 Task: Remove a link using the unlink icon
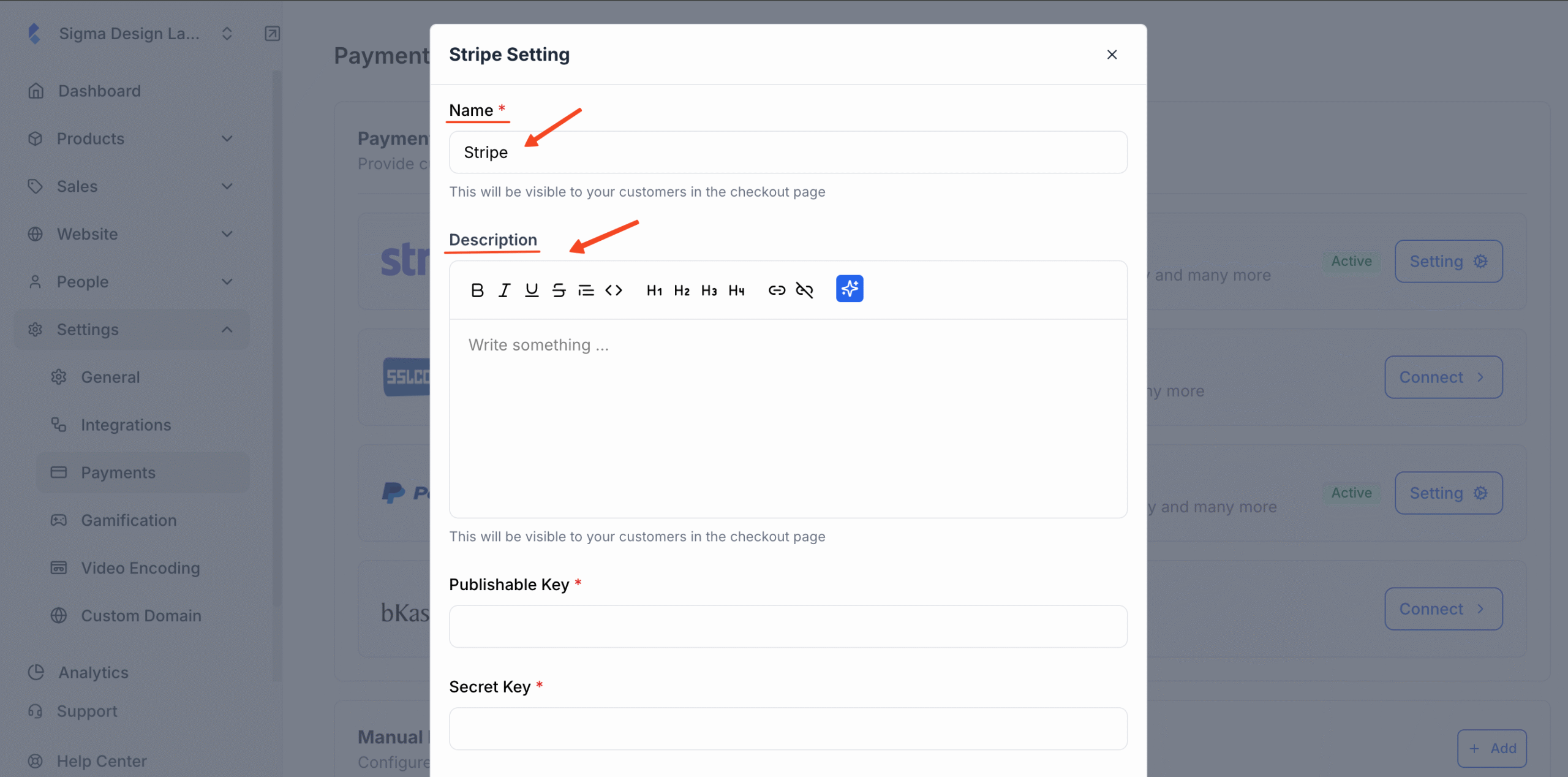click(804, 290)
